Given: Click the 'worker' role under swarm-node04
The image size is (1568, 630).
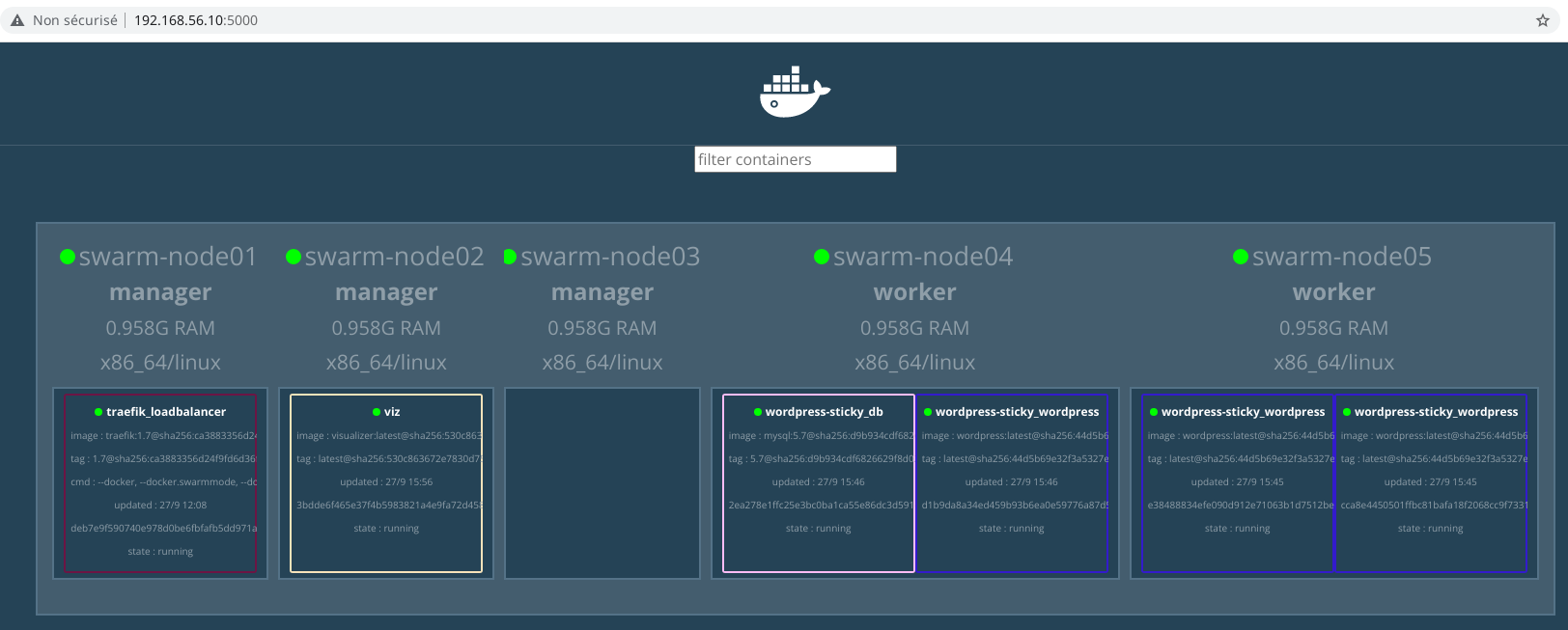Looking at the screenshot, I should tap(915, 292).
